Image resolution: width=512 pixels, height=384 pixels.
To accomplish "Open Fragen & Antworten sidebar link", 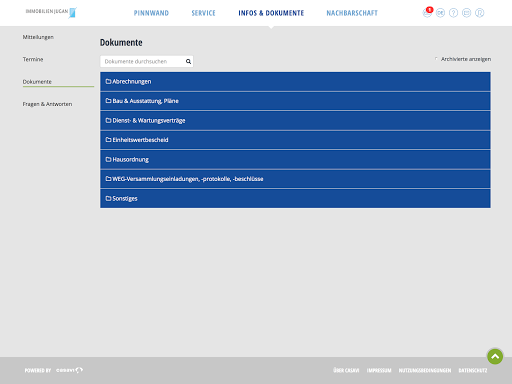I will (x=47, y=104).
